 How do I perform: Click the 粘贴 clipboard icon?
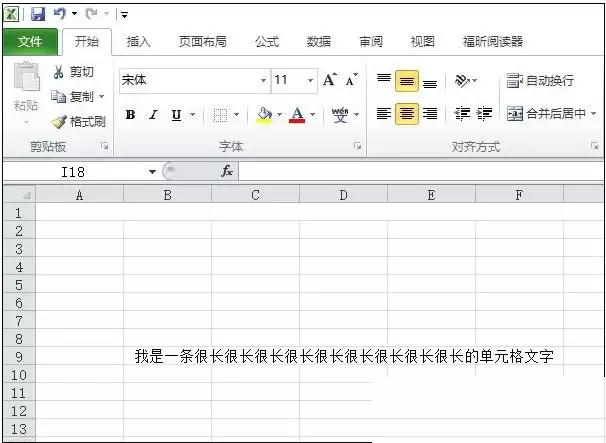point(26,77)
